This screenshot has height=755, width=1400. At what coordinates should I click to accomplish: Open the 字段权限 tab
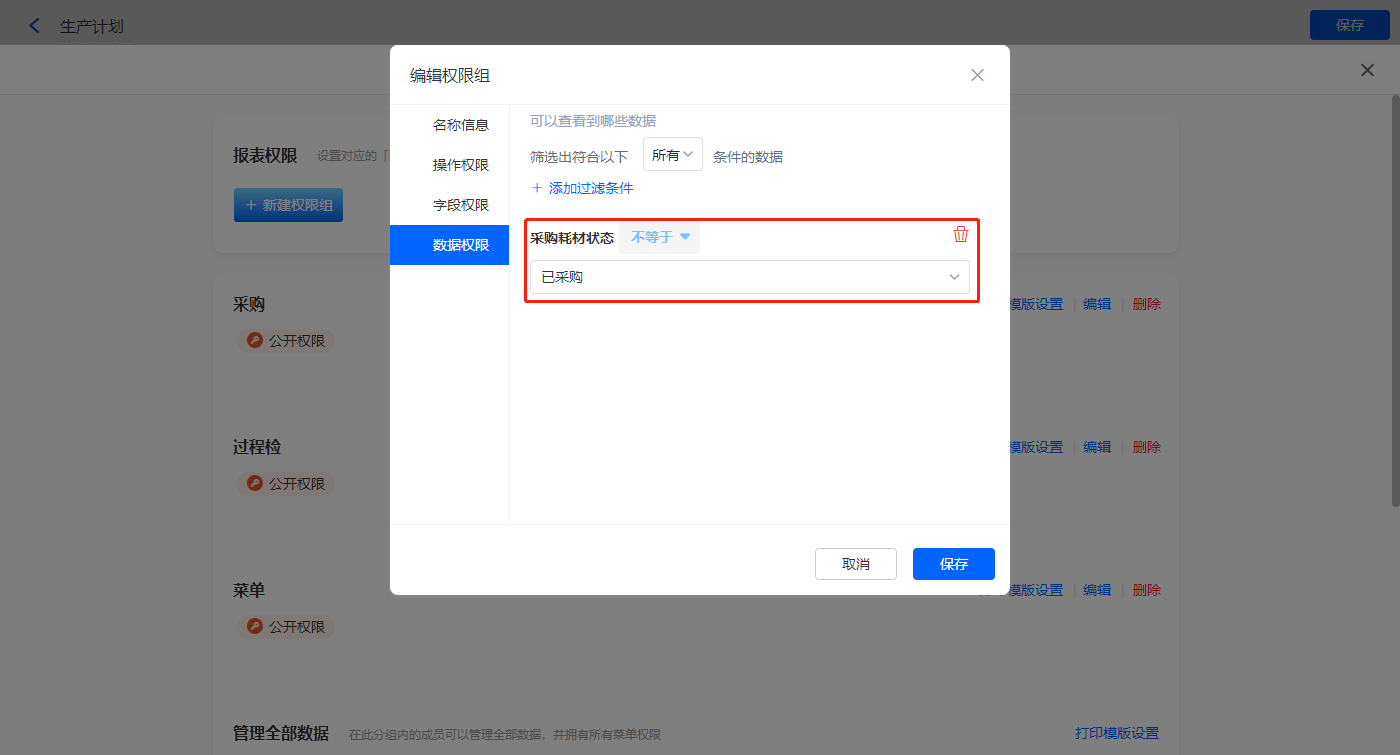[x=460, y=205]
